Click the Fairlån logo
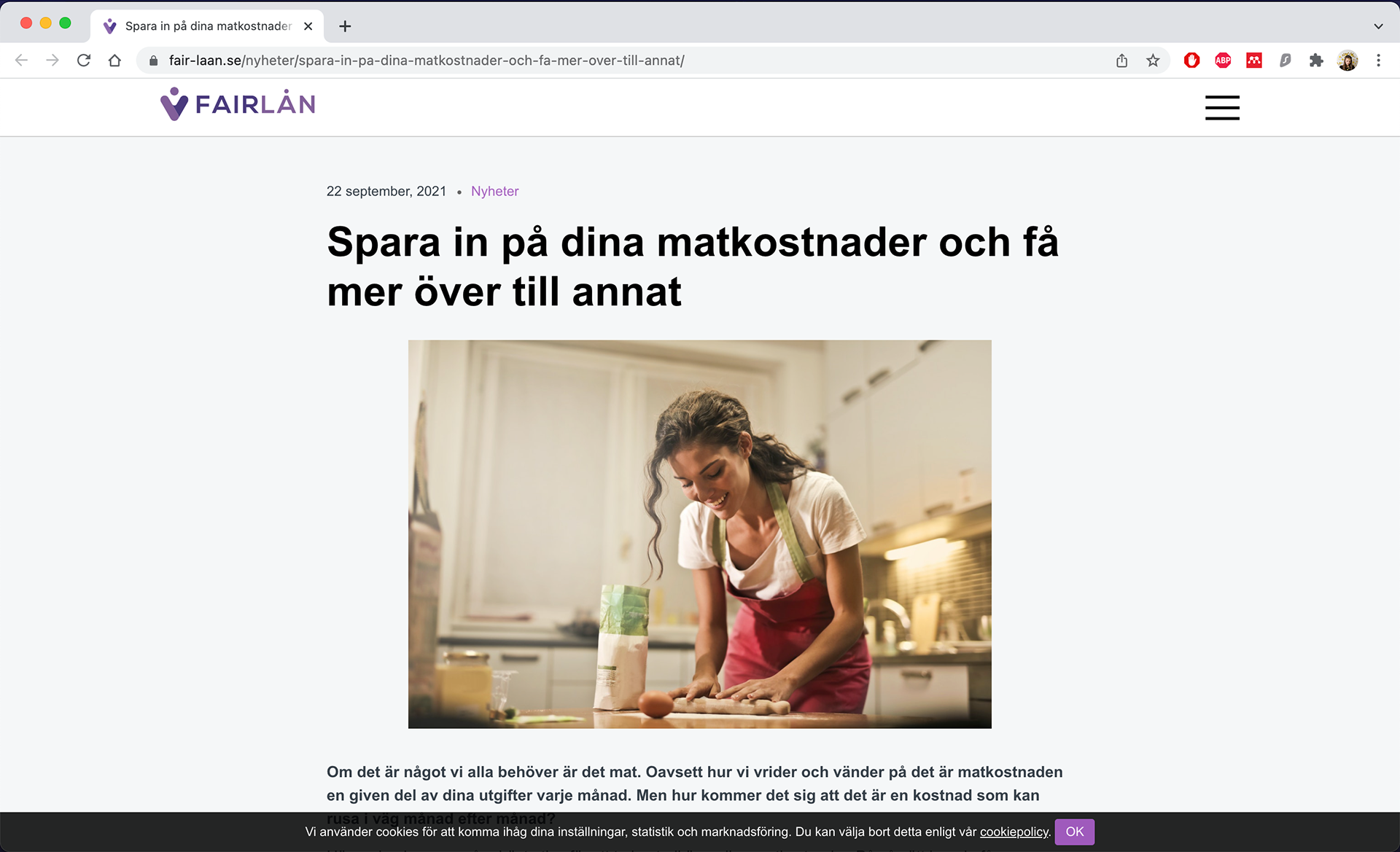Image resolution: width=1400 pixels, height=852 pixels. 238,104
